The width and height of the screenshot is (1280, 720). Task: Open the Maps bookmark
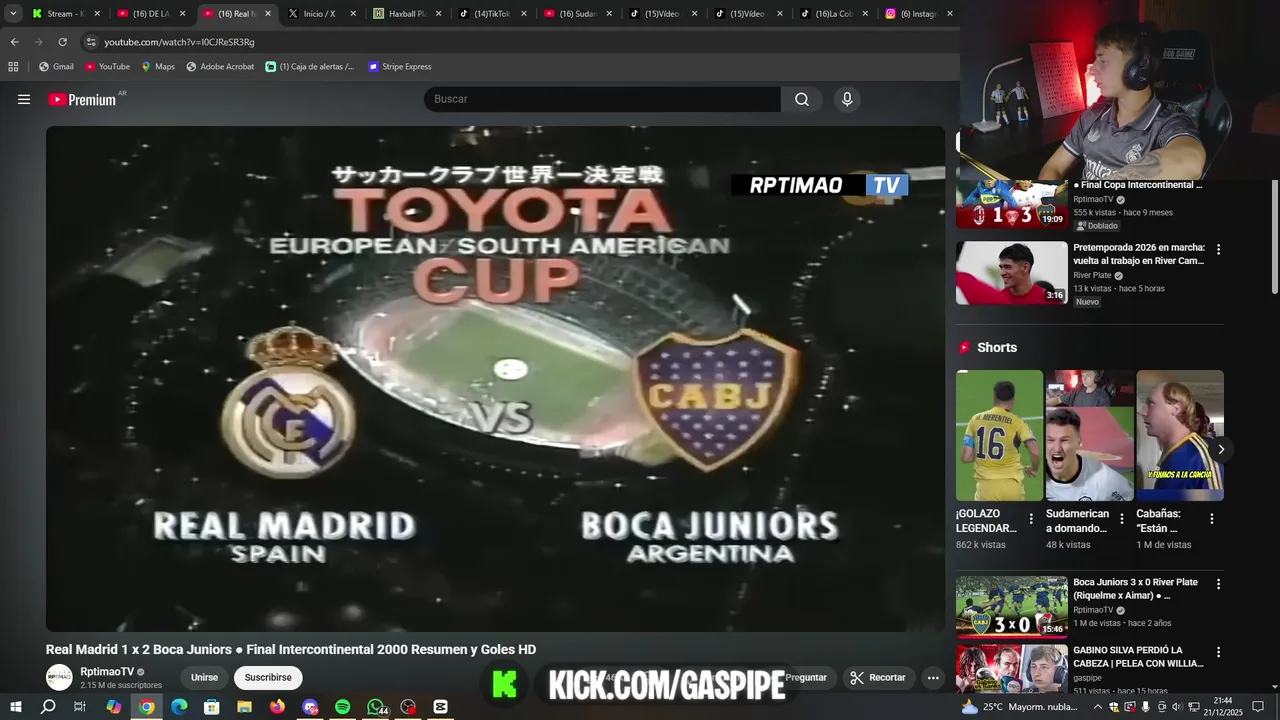[x=158, y=67]
